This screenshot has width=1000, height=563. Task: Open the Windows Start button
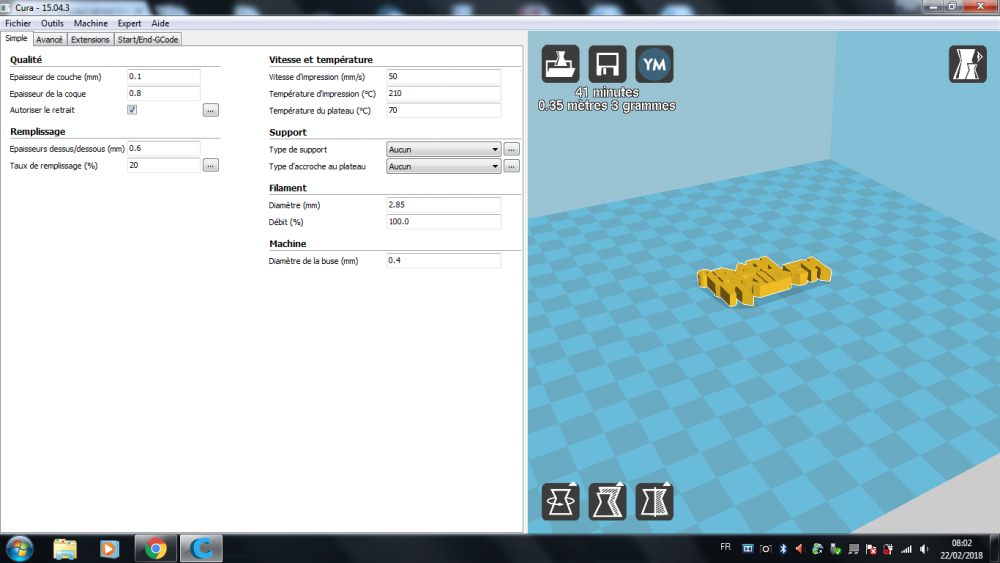point(19,548)
